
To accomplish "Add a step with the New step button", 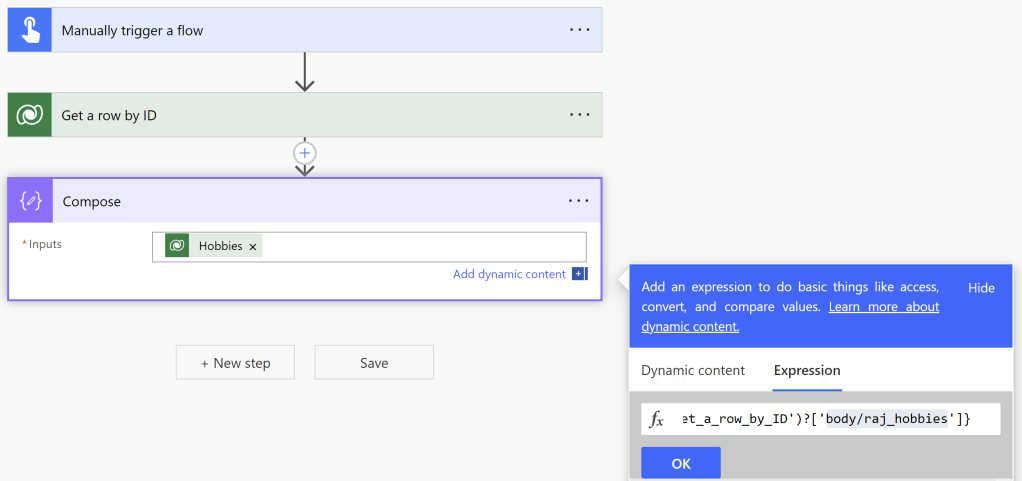I will click(x=235, y=363).
